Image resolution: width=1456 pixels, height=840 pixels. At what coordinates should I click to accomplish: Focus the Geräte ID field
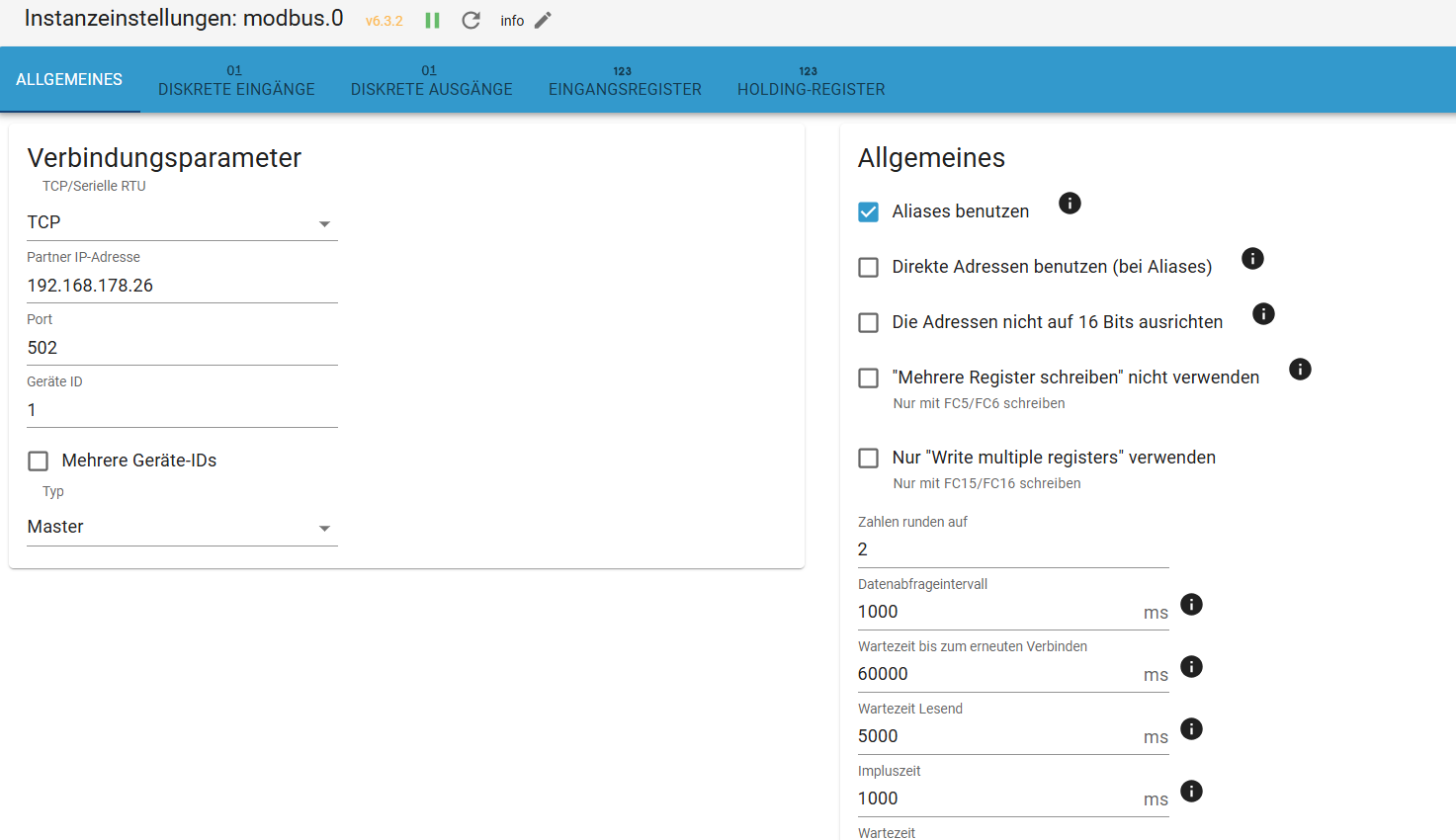tap(183, 410)
